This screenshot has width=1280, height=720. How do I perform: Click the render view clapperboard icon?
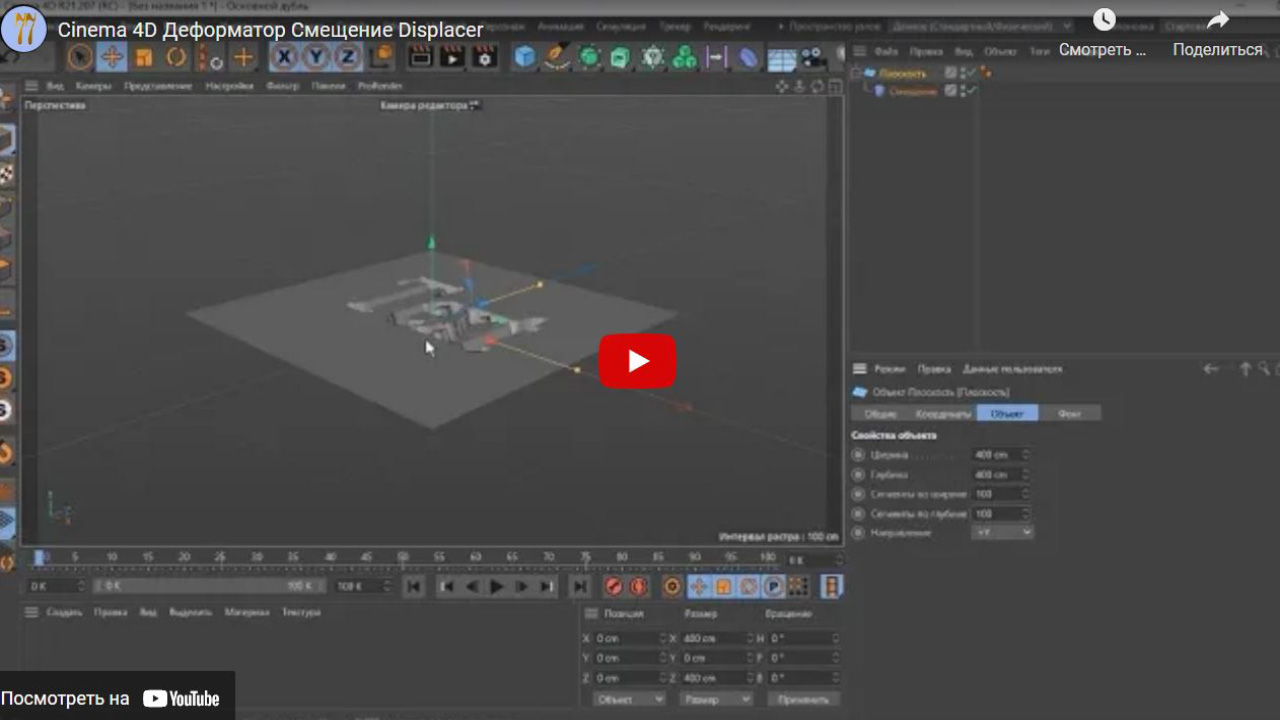(421, 57)
